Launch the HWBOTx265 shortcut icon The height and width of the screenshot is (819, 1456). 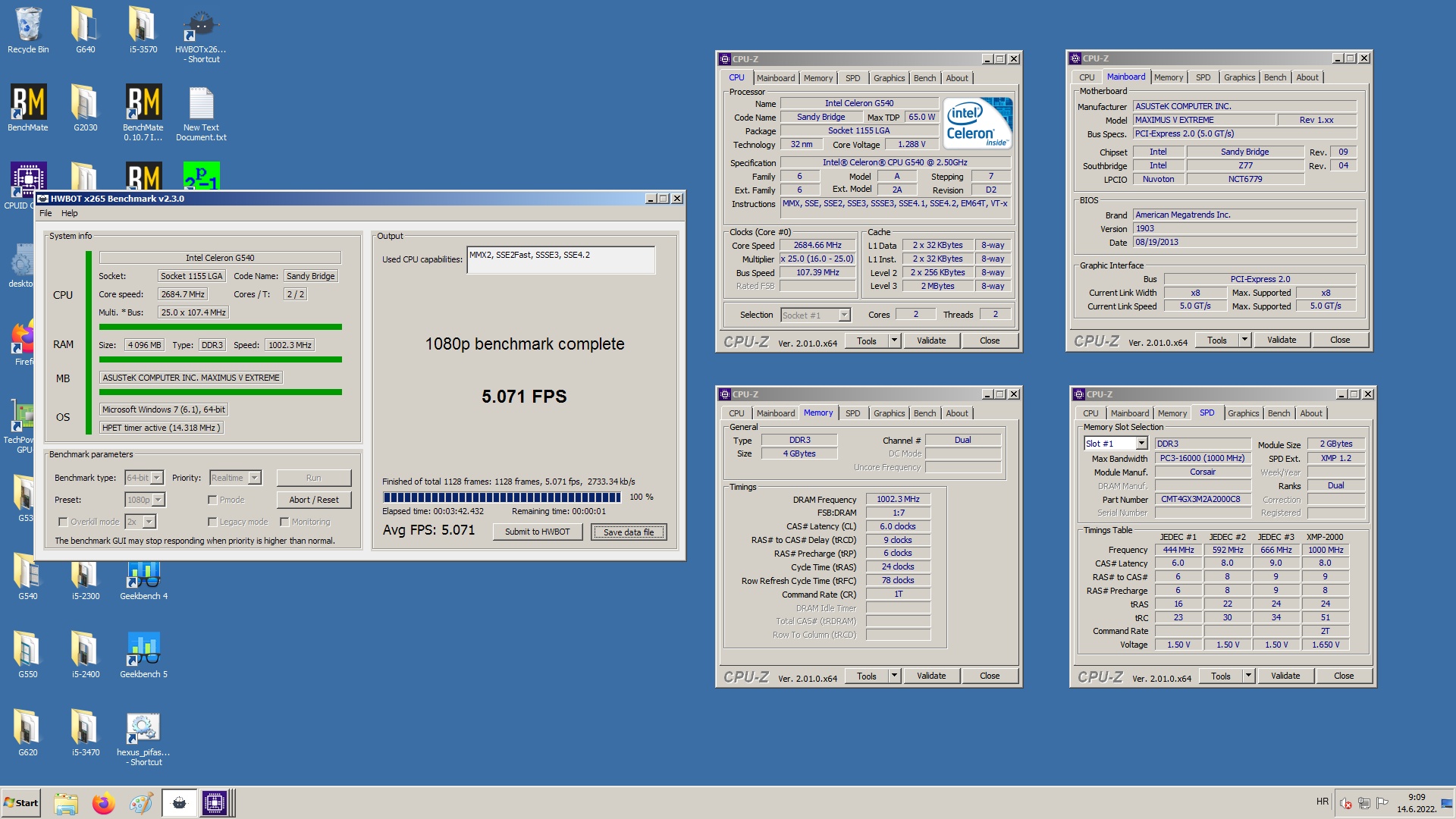201,35
